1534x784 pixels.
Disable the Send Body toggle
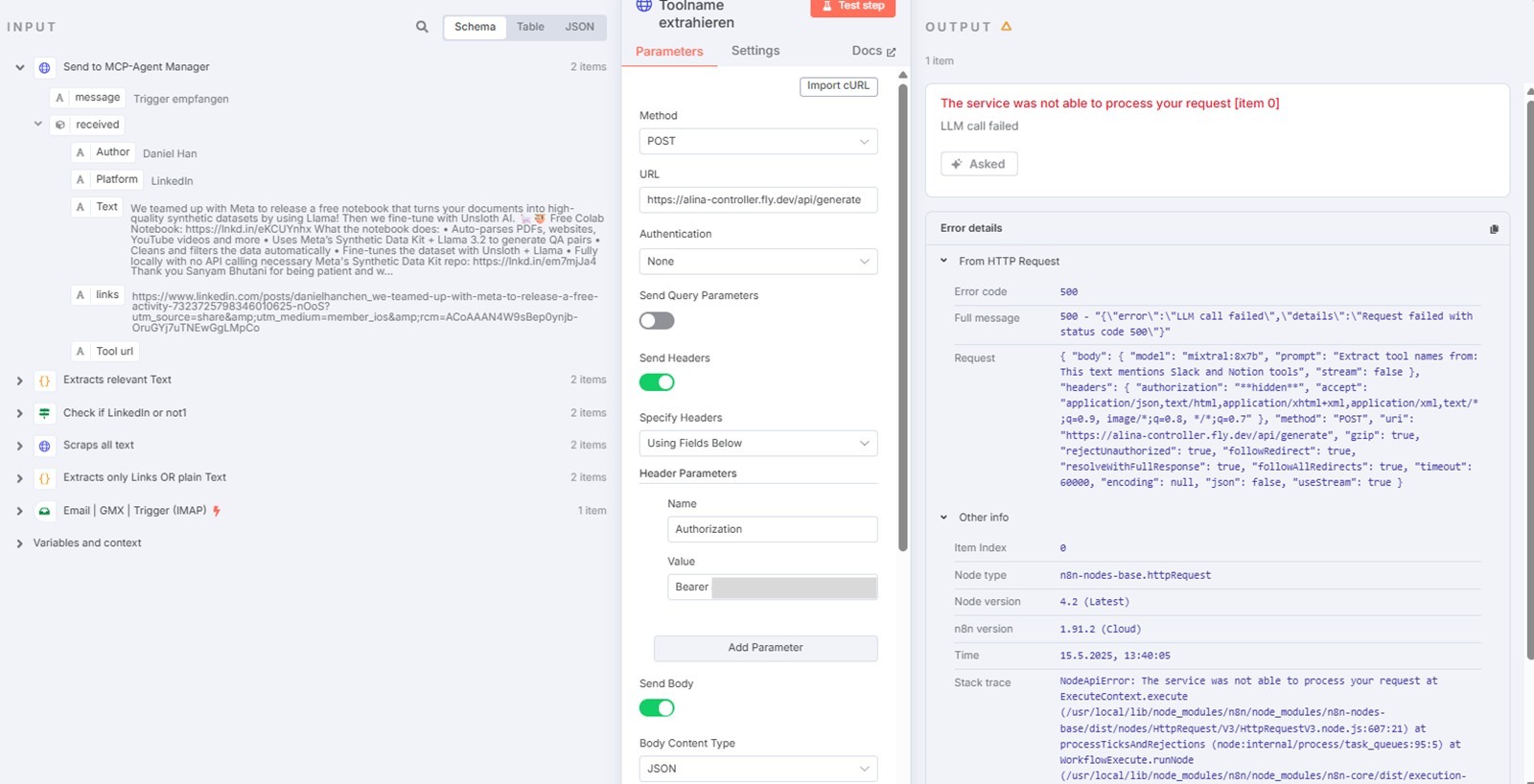click(x=657, y=708)
